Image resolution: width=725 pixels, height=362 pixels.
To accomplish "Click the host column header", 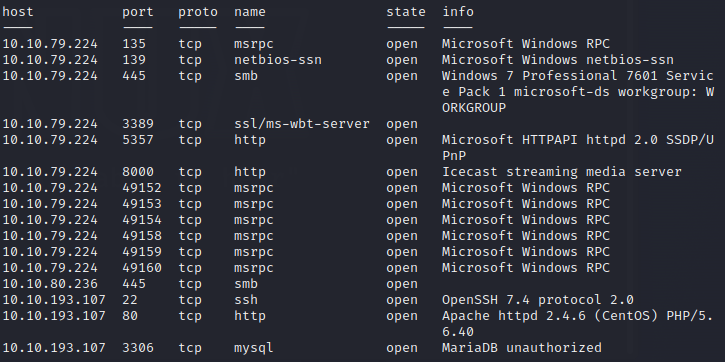I will 18,12.
